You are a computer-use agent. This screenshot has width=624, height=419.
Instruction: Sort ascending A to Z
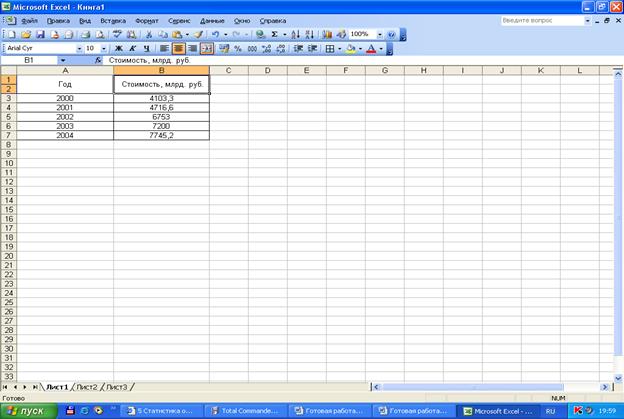(x=295, y=35)
